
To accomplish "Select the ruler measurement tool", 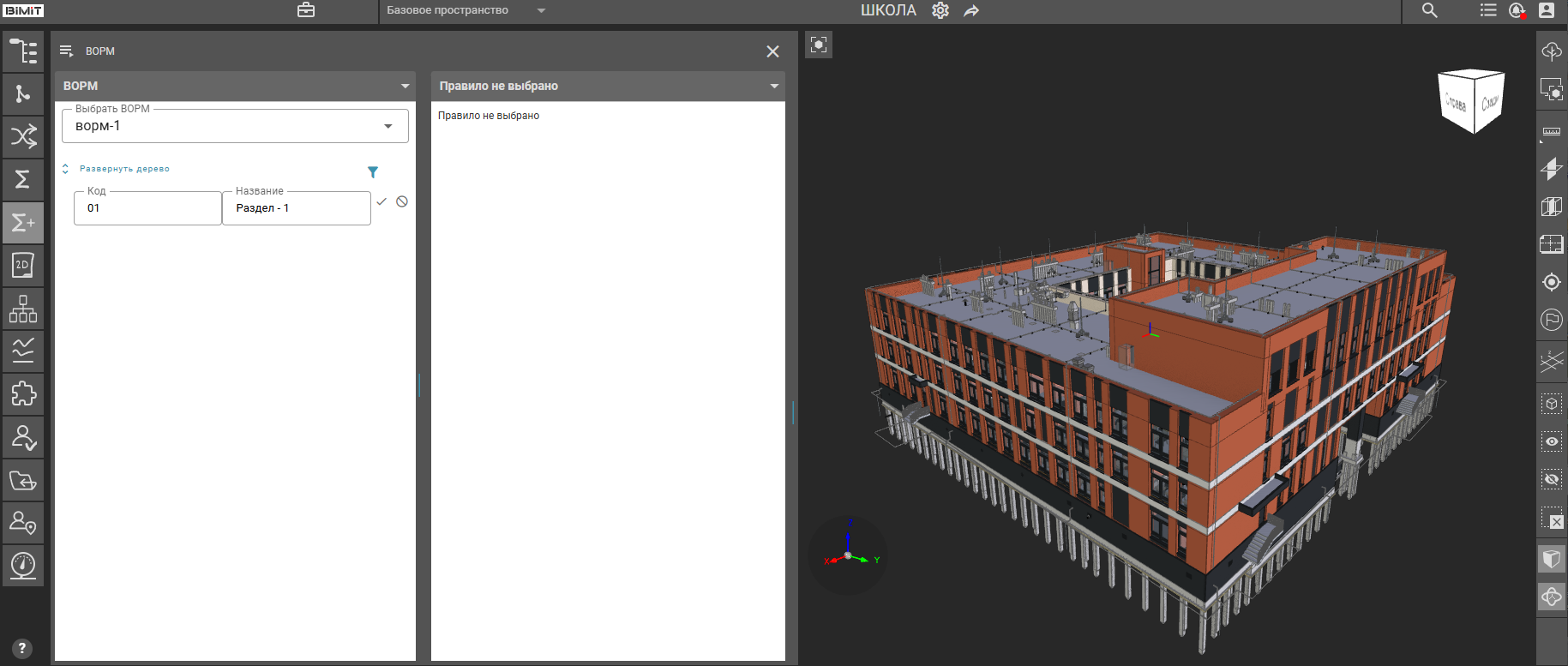I will pos(1552,131).
